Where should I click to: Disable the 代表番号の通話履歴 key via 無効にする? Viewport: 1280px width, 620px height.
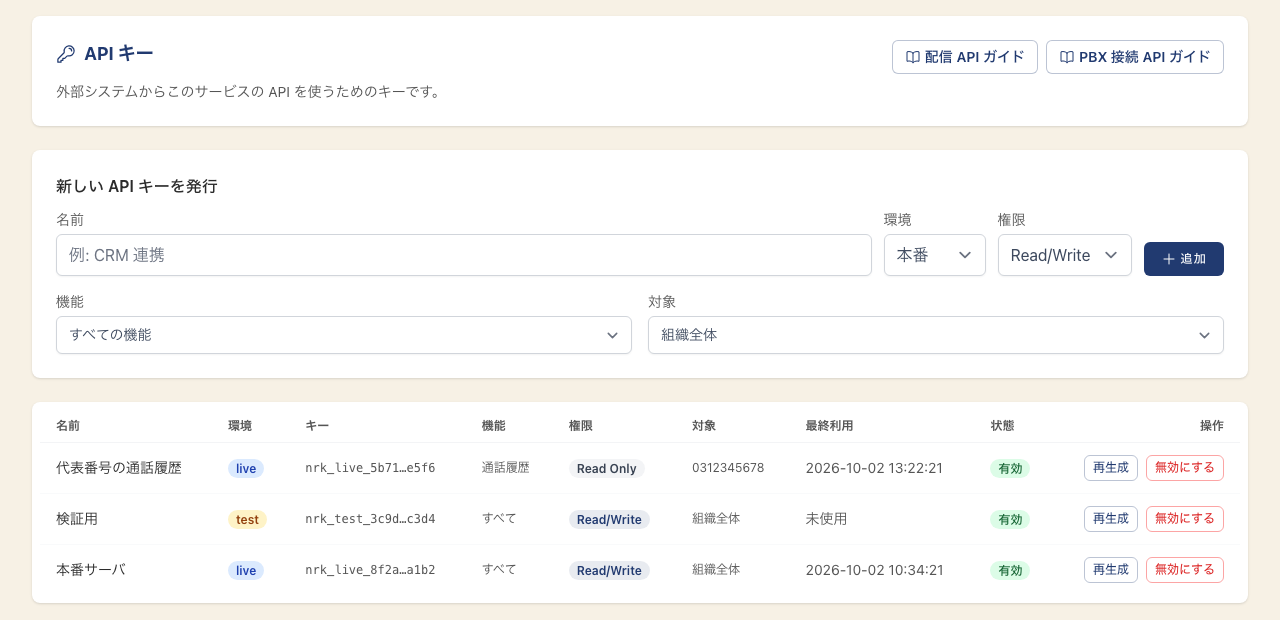(1185, 468)
